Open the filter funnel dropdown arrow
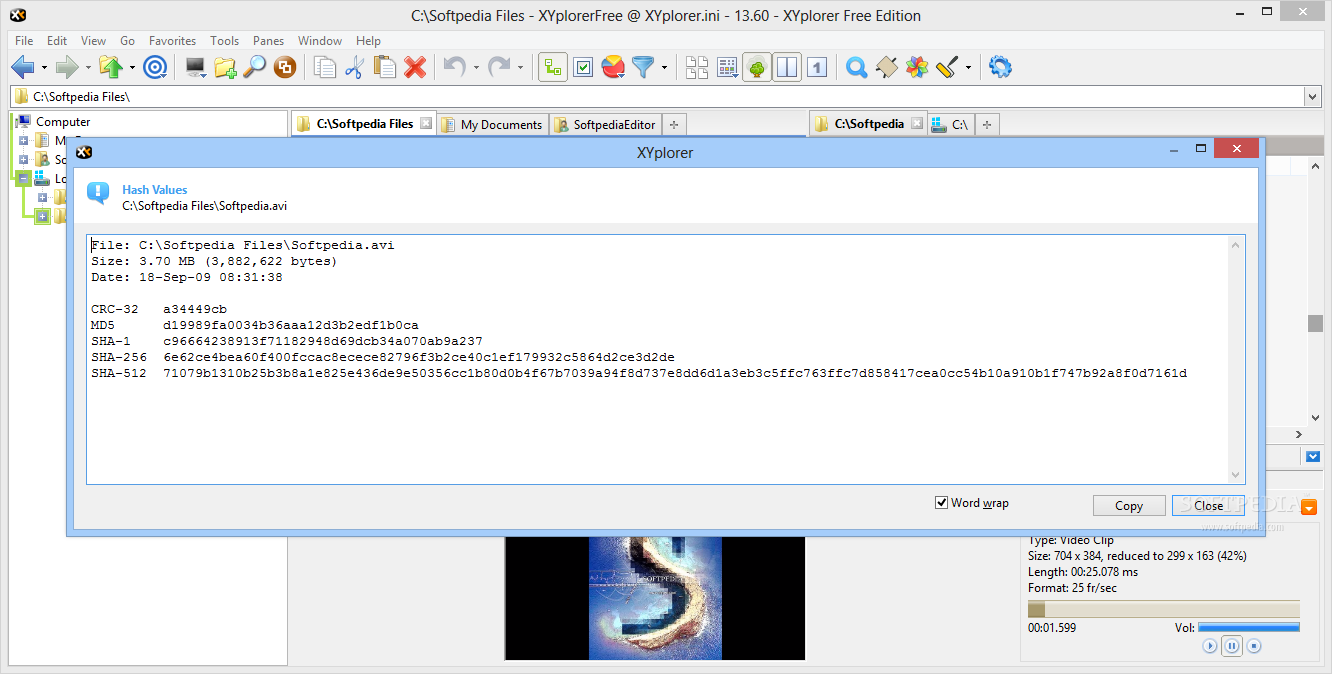The height and width of the screenshot is (674, 1332). click(664, 68)
